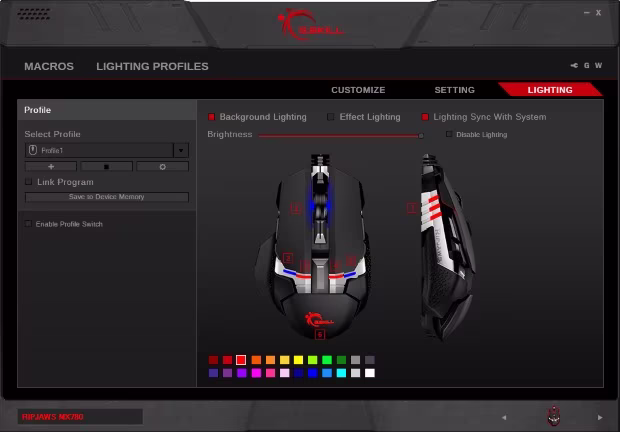
Task: Check the Link Program box
Action: tap(28, 182)
